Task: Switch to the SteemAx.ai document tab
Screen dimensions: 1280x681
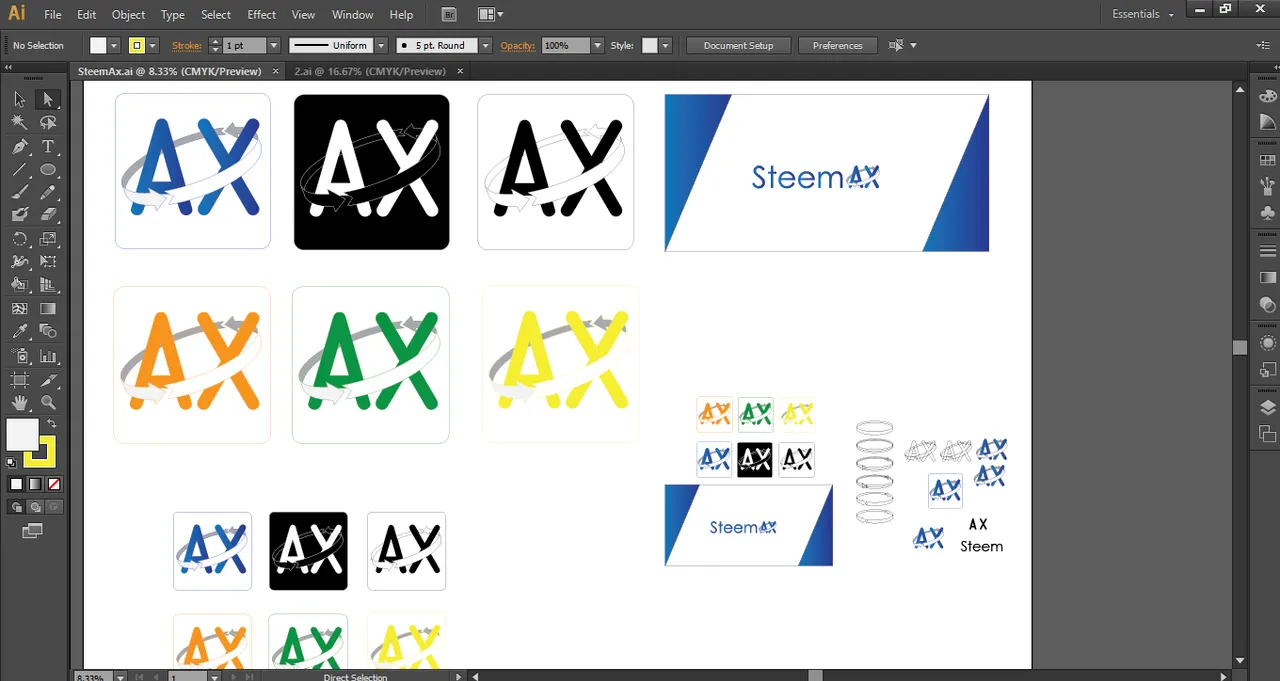Action: pyautogui.click(x=170, y=71)
